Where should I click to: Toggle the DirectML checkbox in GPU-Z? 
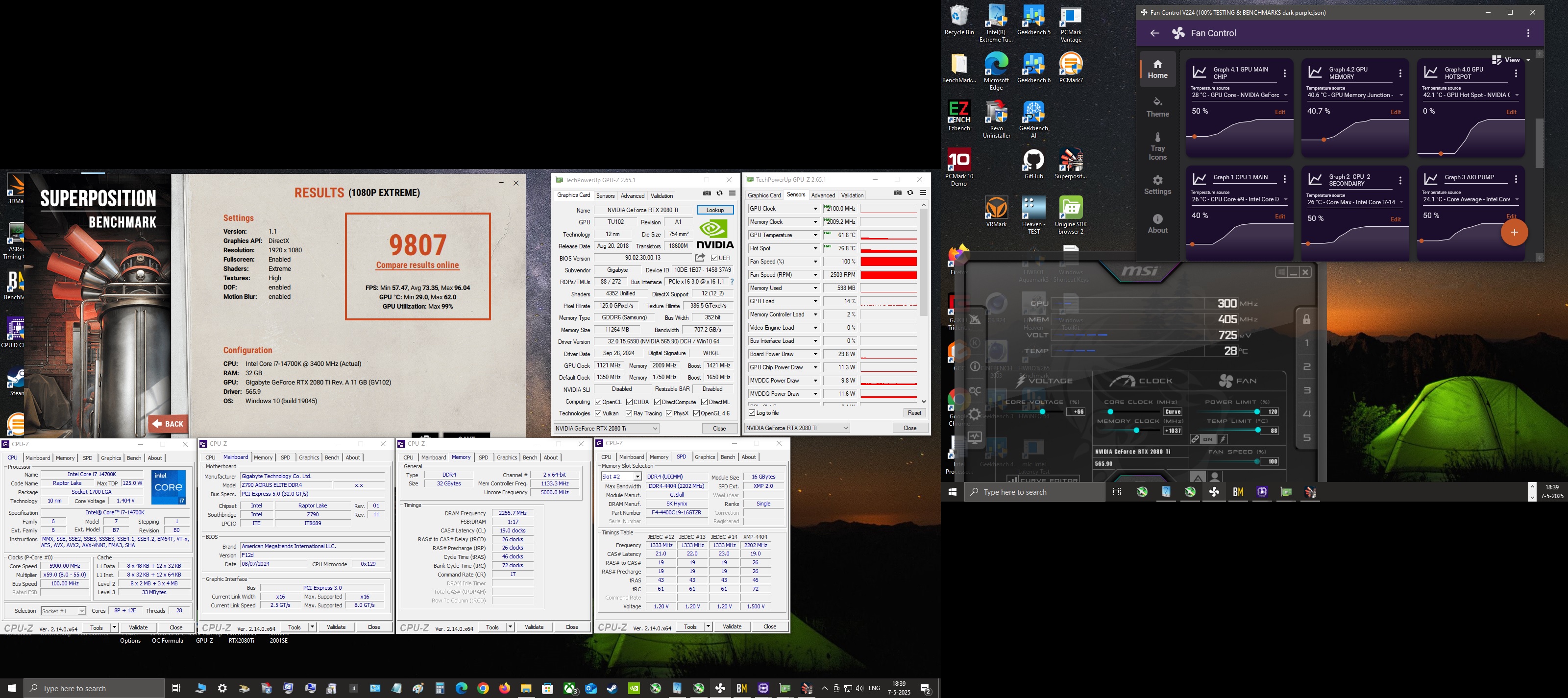coord(704,402)
